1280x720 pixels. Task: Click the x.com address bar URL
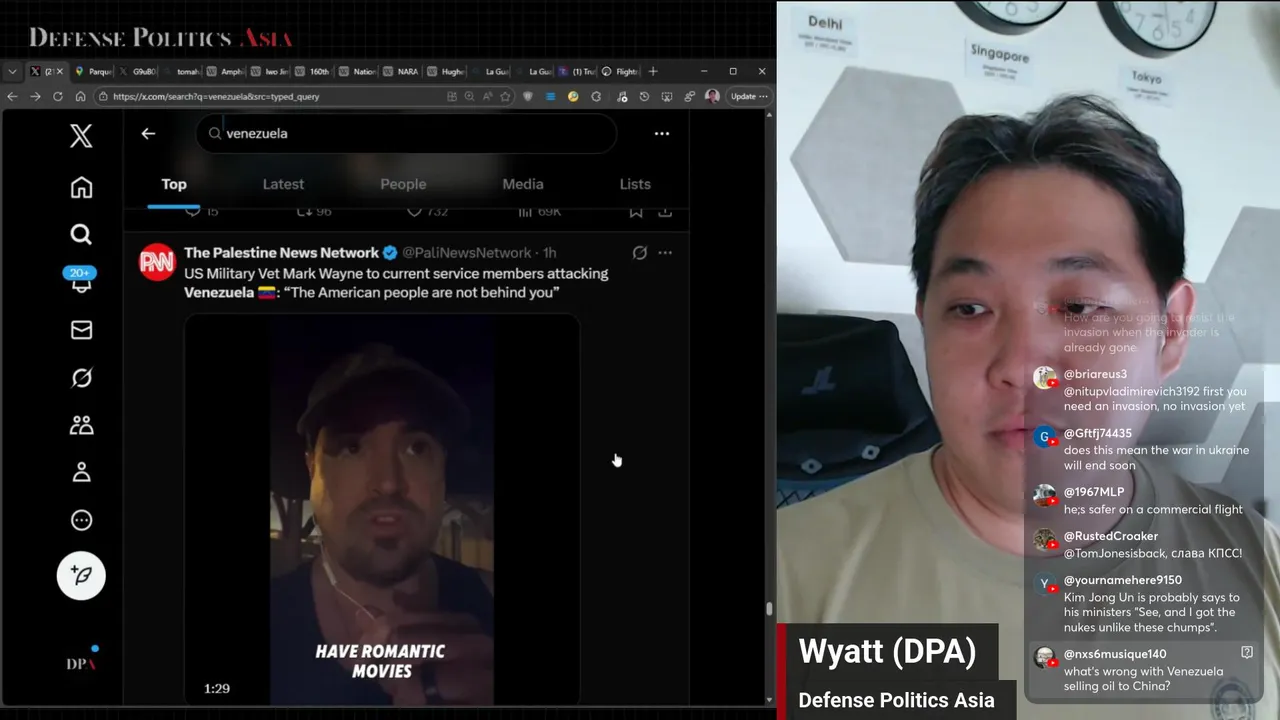point(216,97)
